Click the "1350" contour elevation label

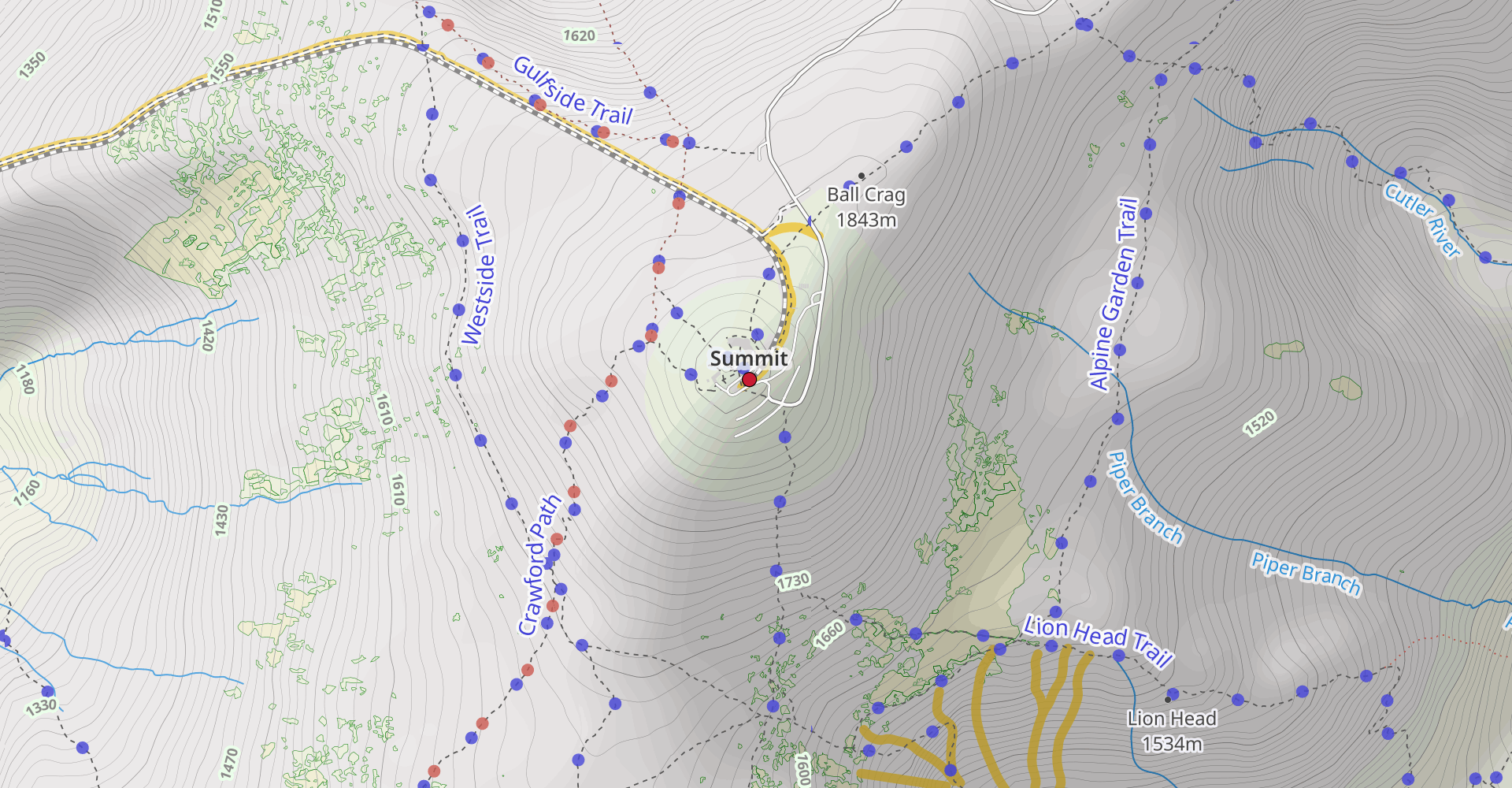pyautogui.click(x=32, y=65)
